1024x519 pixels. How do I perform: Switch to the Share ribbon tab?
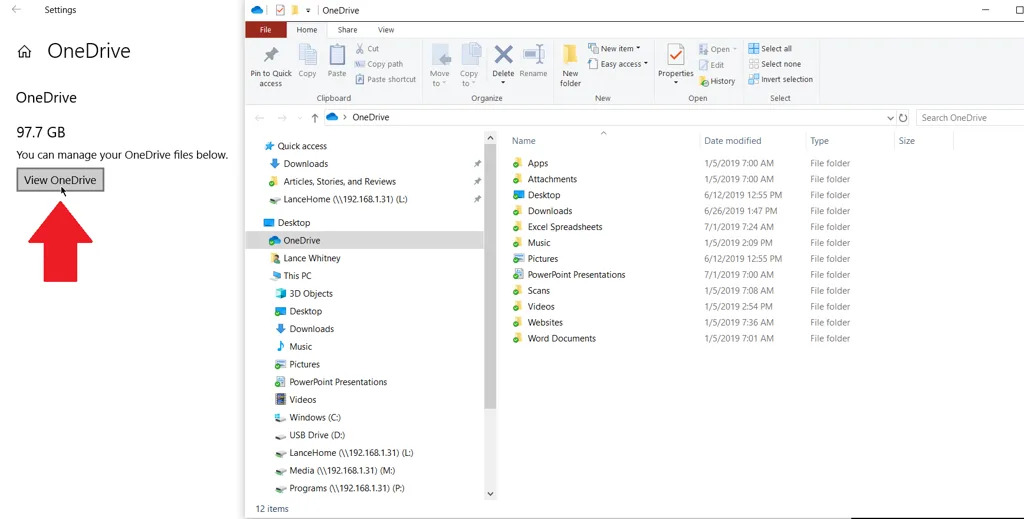point(347,30)
